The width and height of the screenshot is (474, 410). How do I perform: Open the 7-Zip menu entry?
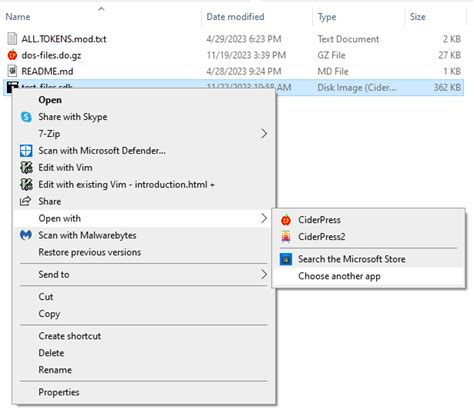pos(144,134)
